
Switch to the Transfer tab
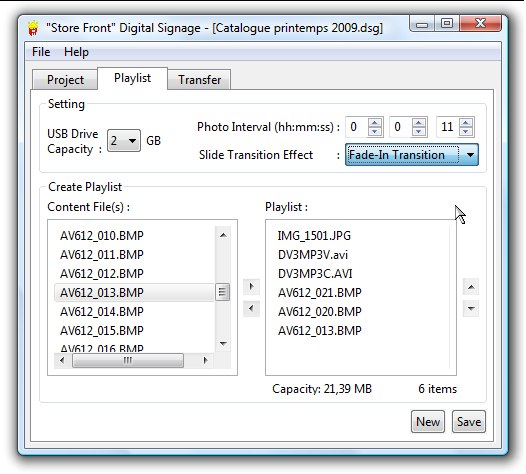tap(199, 80)
